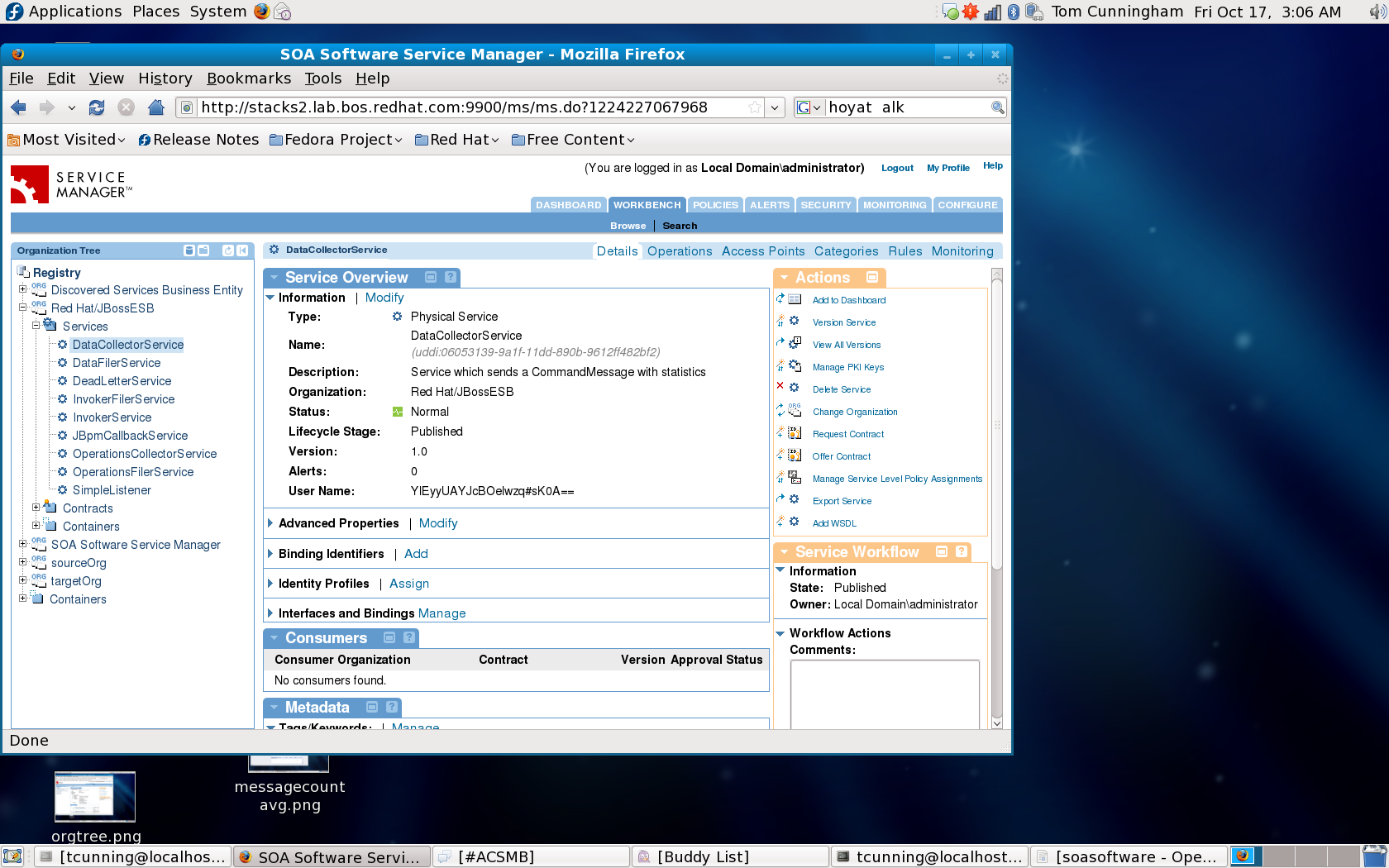Screen dimensions: 1389x868
Task: Click the Service Overview help icon
Action: pos(451,278)
